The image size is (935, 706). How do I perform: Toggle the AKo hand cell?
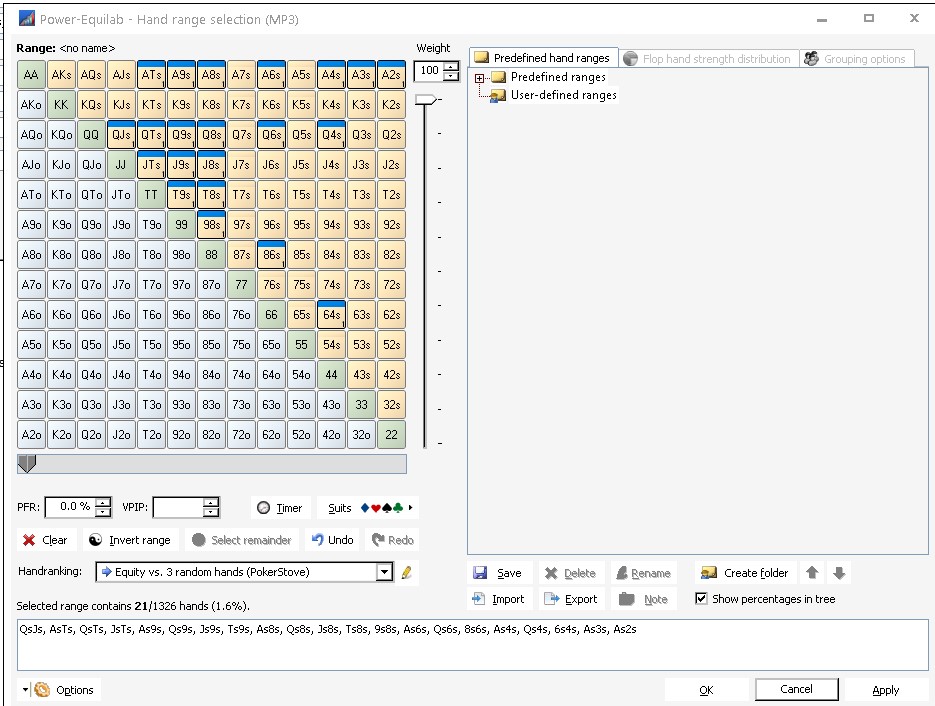tap(32, 104)
